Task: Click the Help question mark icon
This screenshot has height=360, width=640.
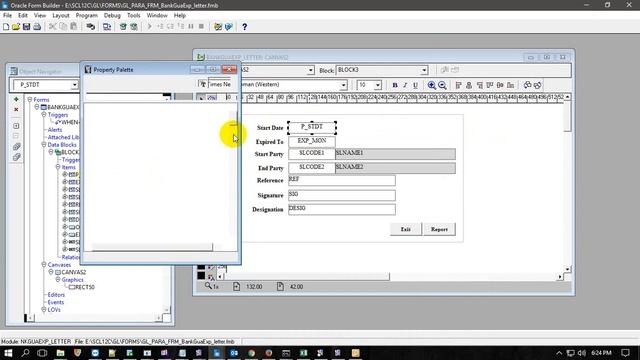Action: pos(244,27)
